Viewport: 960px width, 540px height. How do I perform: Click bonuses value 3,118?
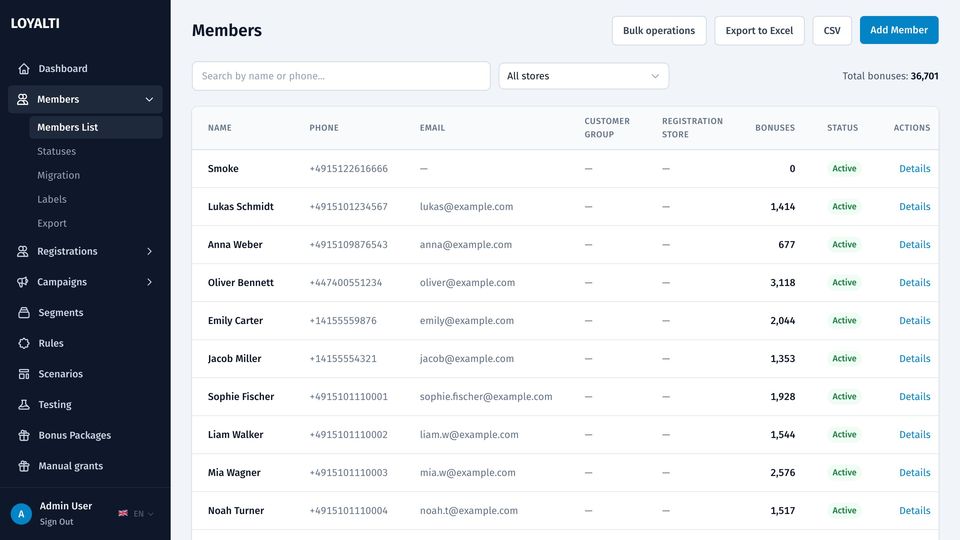tap(782, 282)
